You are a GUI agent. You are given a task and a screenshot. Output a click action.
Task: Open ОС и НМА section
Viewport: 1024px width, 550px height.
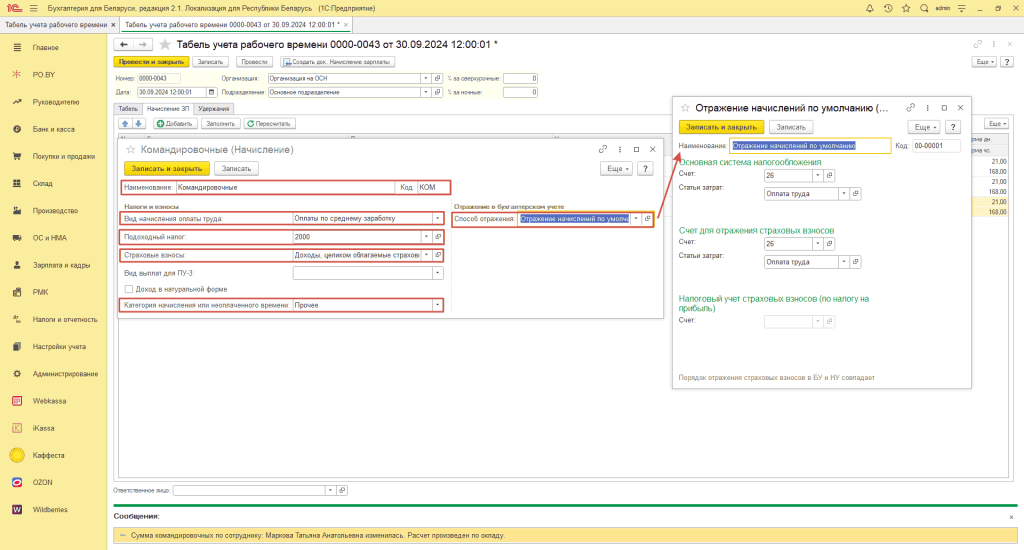pyautogui.click(x=50, y=238)
